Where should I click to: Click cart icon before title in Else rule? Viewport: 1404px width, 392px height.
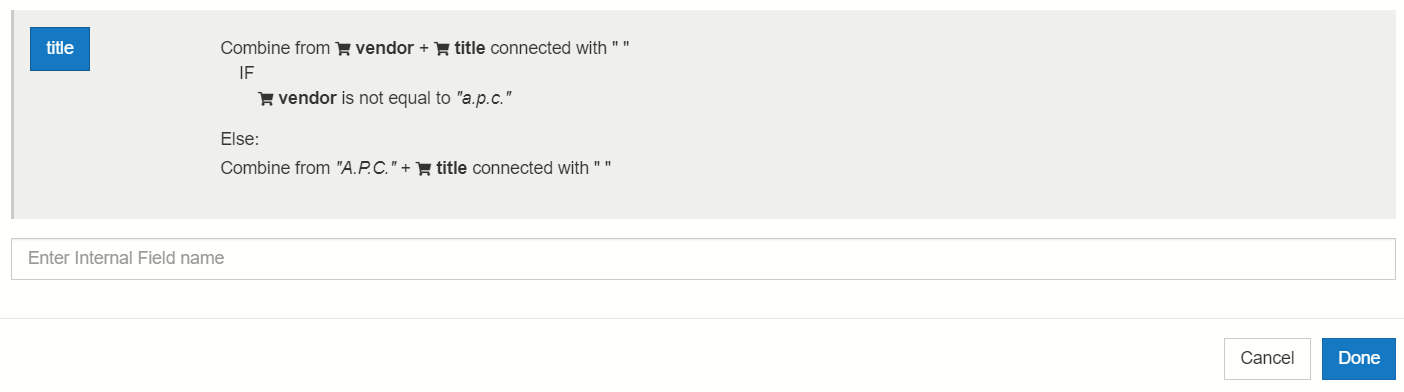[x=424, y=169]
